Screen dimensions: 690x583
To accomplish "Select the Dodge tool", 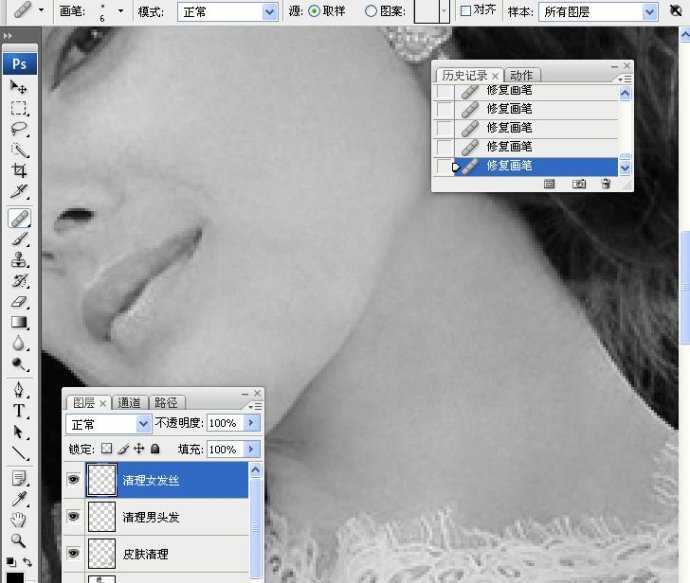I will (18, 364).
